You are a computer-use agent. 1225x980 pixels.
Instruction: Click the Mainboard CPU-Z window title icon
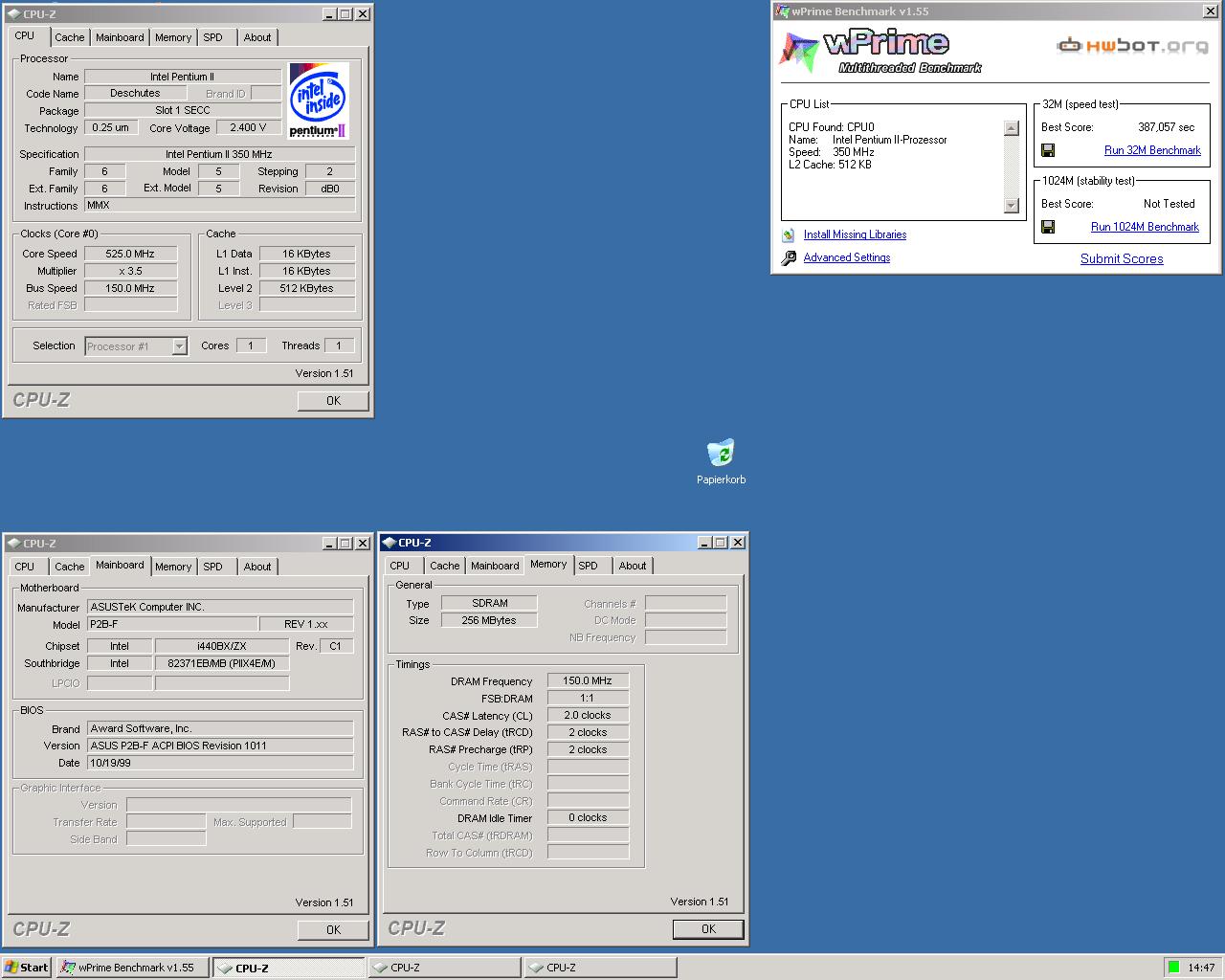click(13, 544)
